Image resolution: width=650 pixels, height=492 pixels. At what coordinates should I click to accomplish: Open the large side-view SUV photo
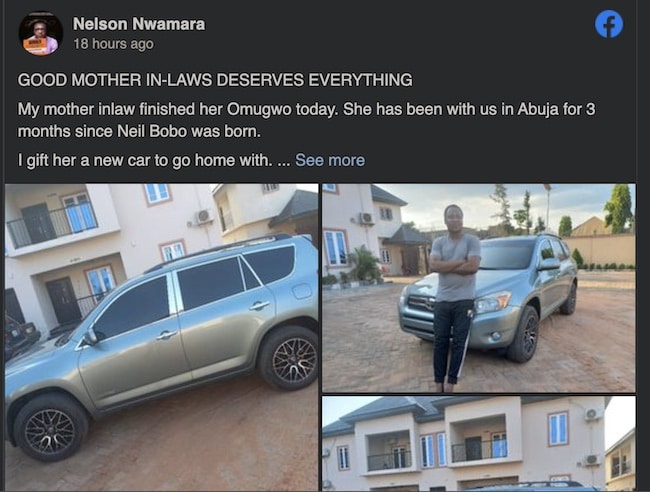click(x=161, y=337)
